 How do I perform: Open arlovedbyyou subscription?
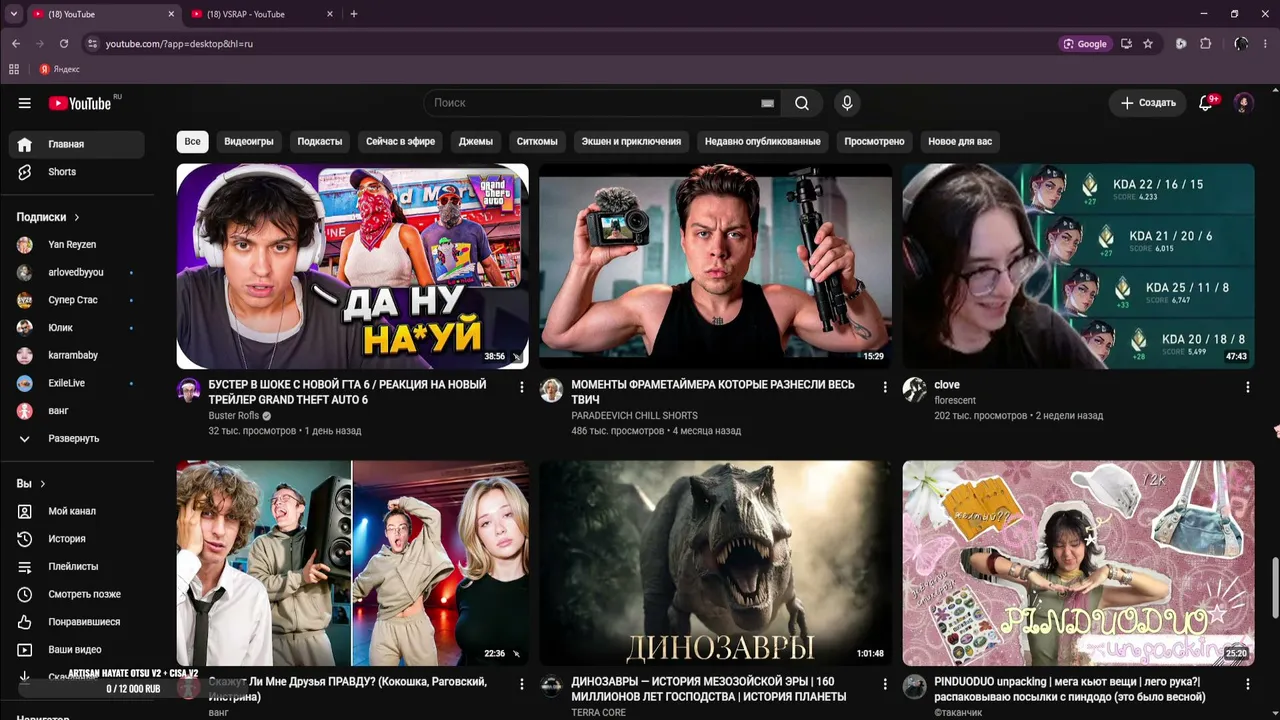click(x=76, y=272)
